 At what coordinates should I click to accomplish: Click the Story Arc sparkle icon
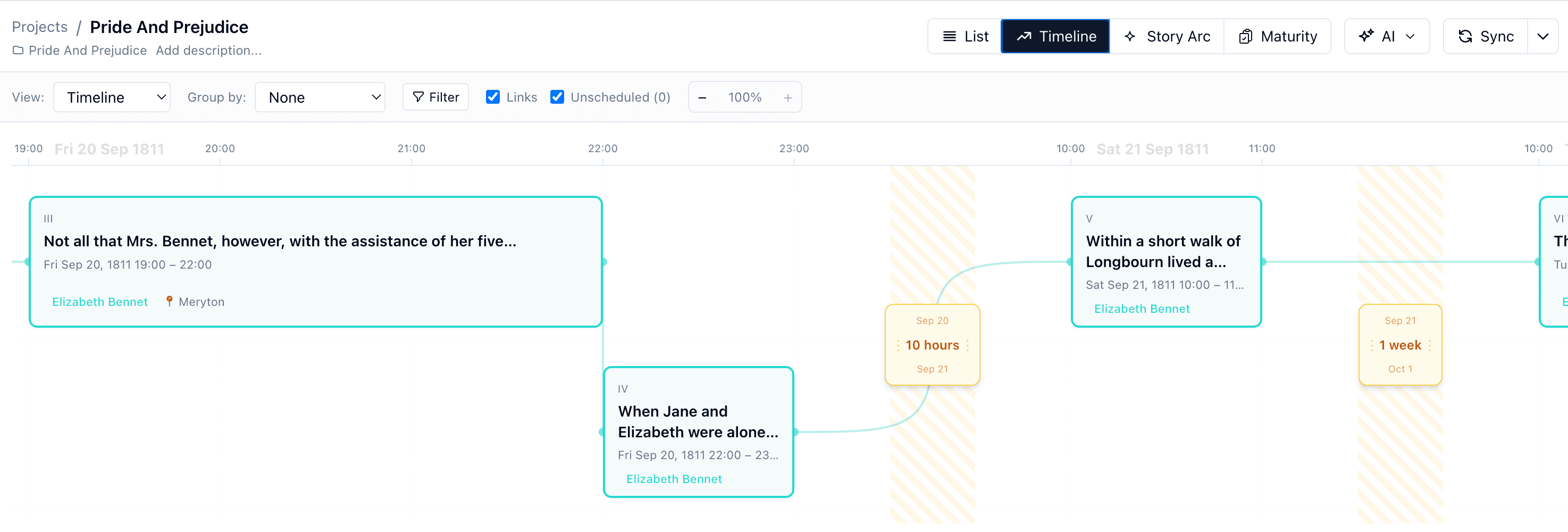pos(1130,37)
